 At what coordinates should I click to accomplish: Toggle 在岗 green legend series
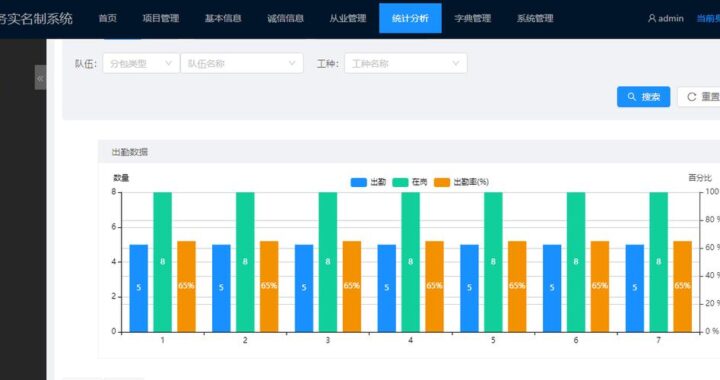click(410, 182)
